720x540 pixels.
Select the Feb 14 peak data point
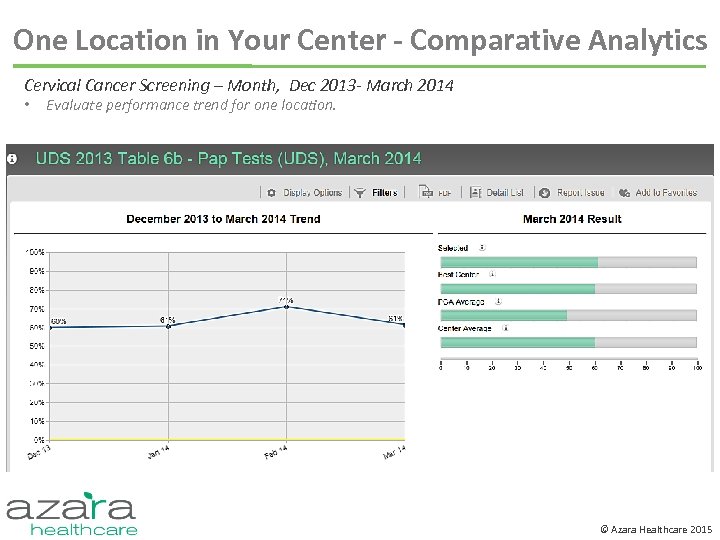[x=287, y=307]
